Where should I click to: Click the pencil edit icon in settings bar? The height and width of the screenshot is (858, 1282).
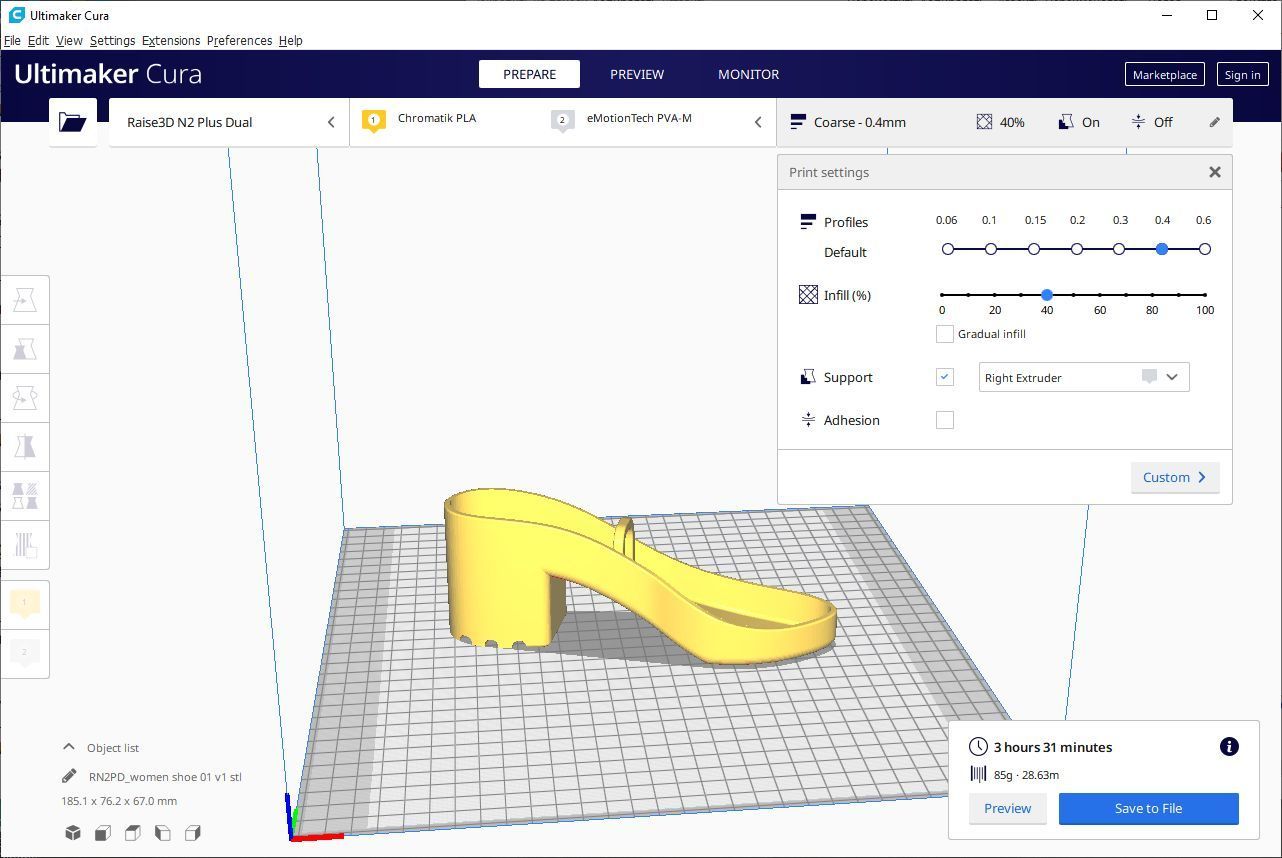[x=1214, y=122]
